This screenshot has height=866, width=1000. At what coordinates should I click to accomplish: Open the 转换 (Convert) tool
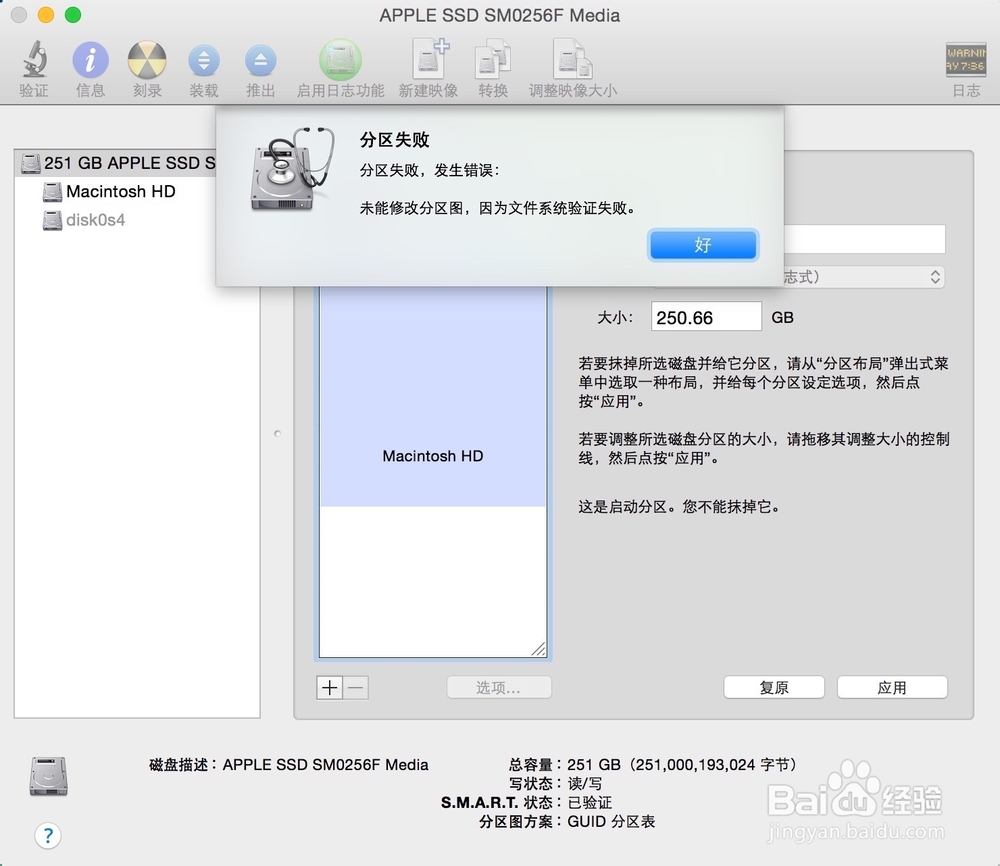click(x=492, y=60)
